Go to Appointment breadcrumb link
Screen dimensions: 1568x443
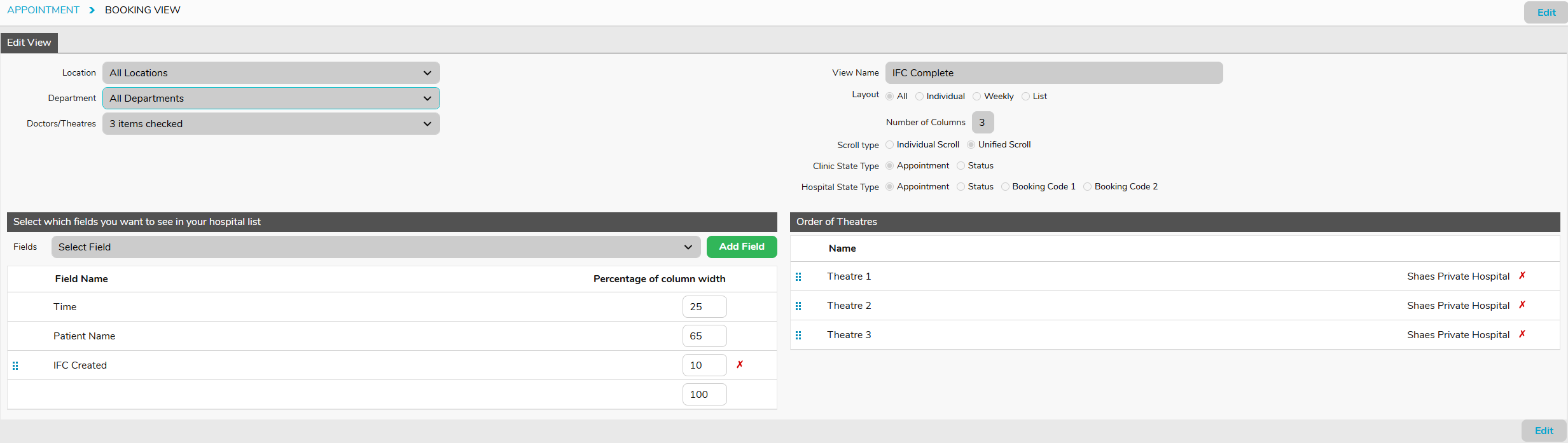[43, 10]
